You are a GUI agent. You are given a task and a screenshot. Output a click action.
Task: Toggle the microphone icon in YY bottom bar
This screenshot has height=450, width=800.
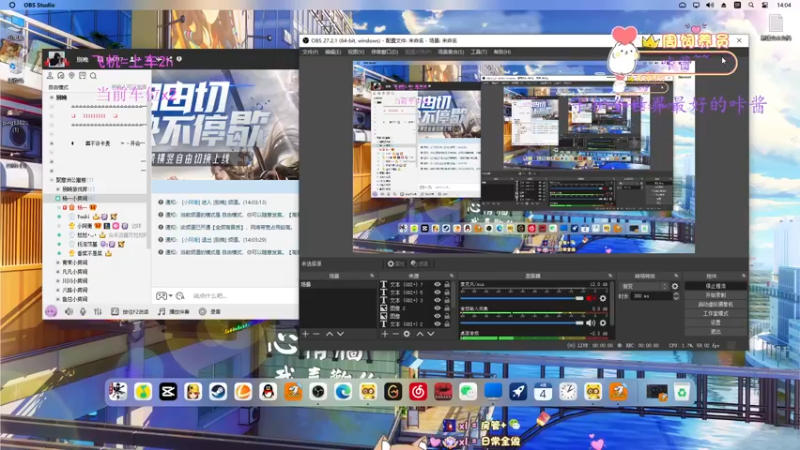pyautogui.click(x=83, y=311)
